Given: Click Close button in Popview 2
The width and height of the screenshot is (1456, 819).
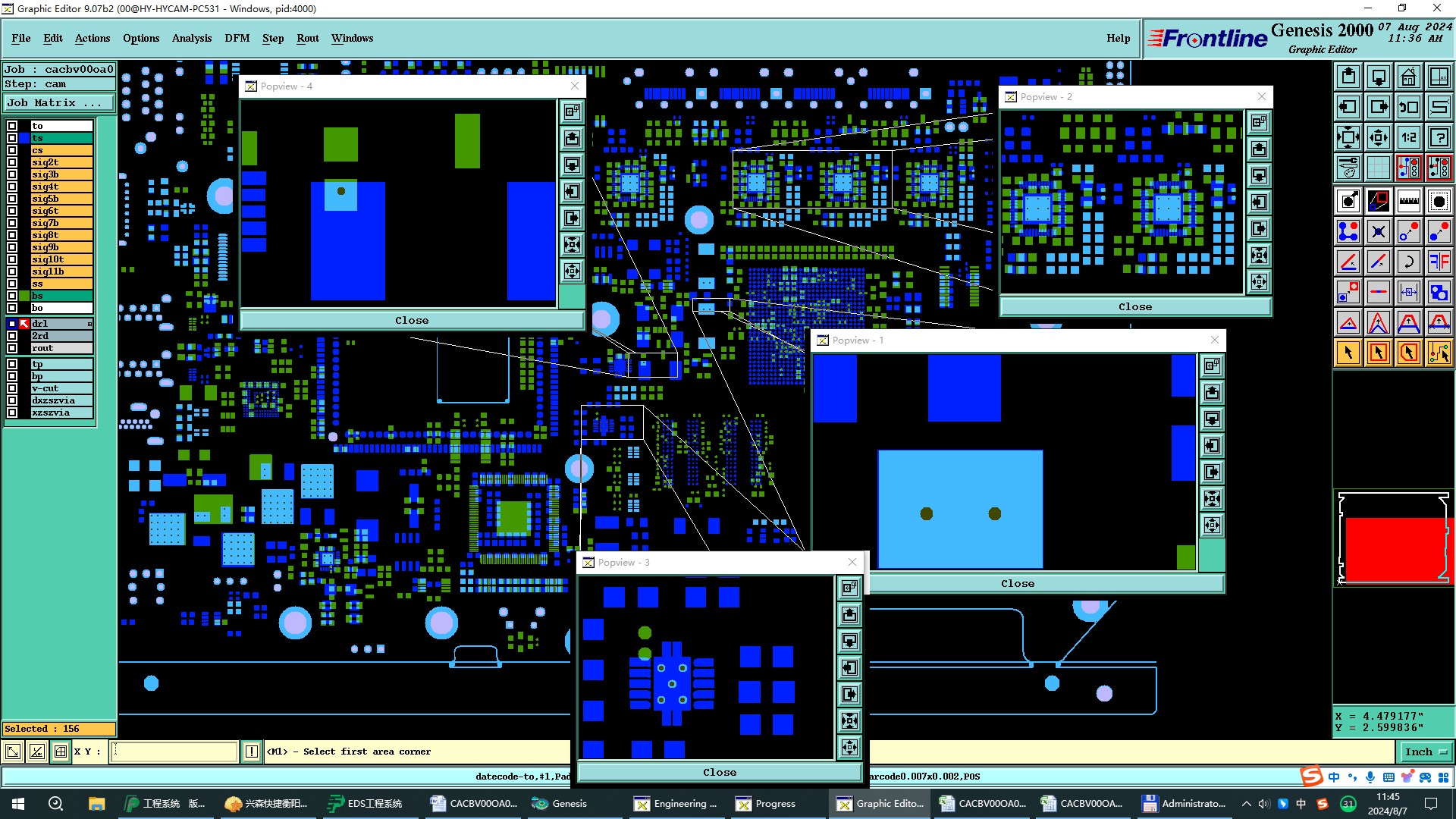Looking at the screenshot, I should pyautogui.click(x=1135, y=307).
